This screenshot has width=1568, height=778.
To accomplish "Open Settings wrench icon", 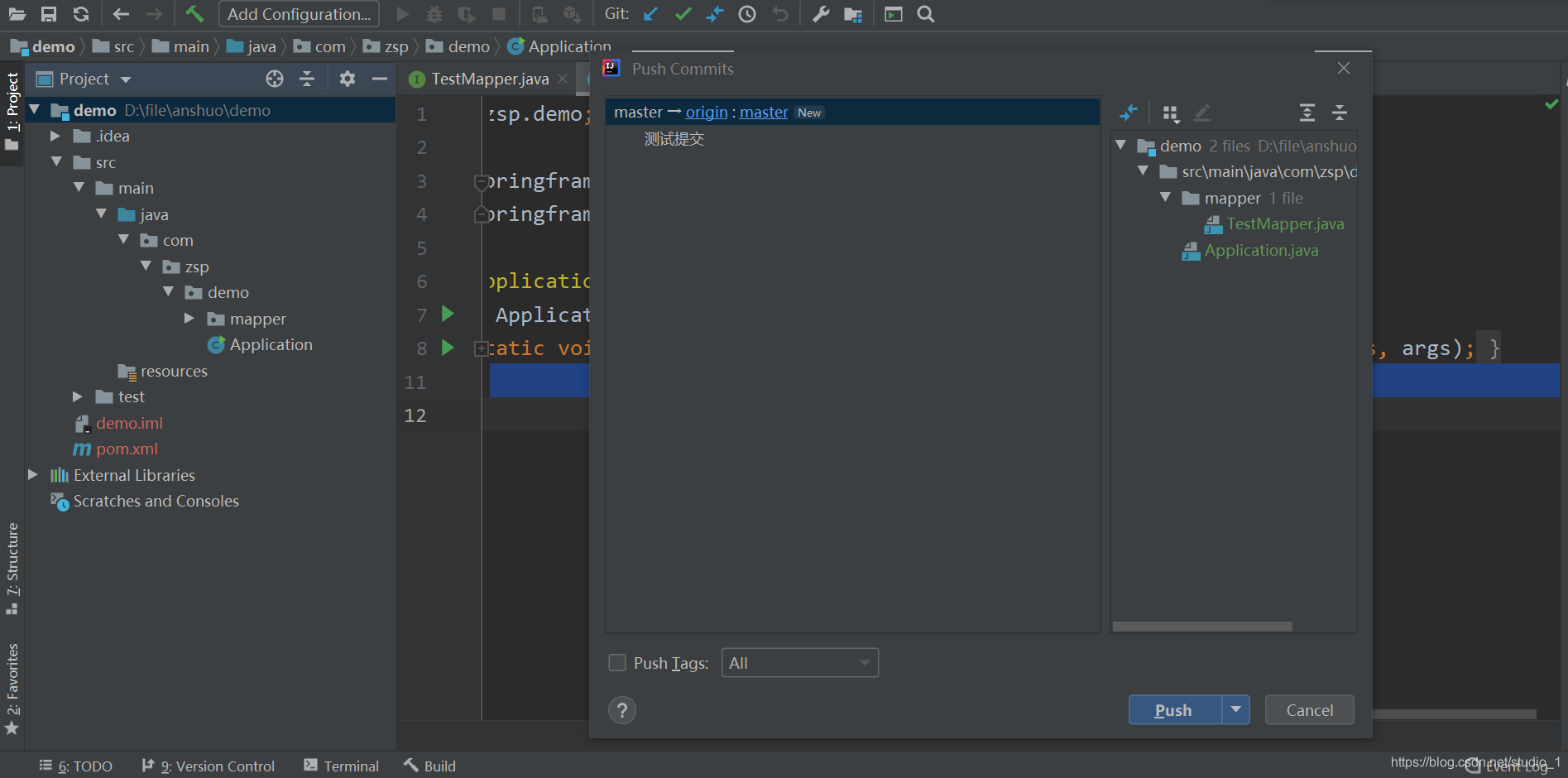I will pos(820,14).
